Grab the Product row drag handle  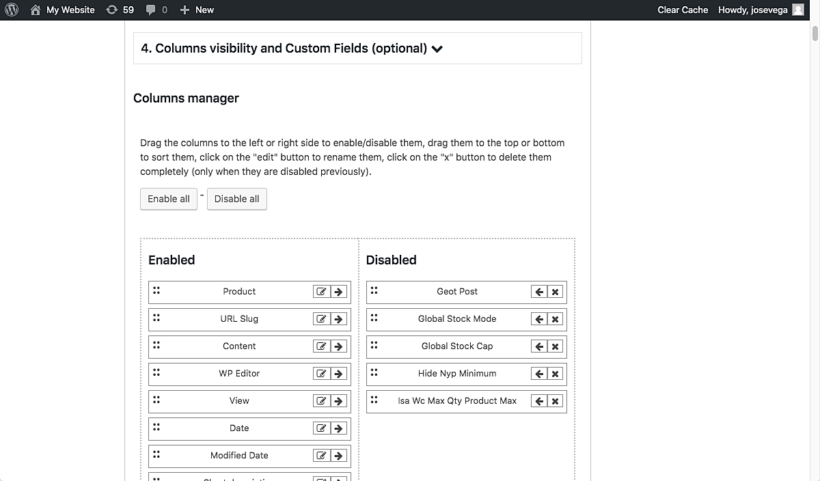tap(156, 290)
